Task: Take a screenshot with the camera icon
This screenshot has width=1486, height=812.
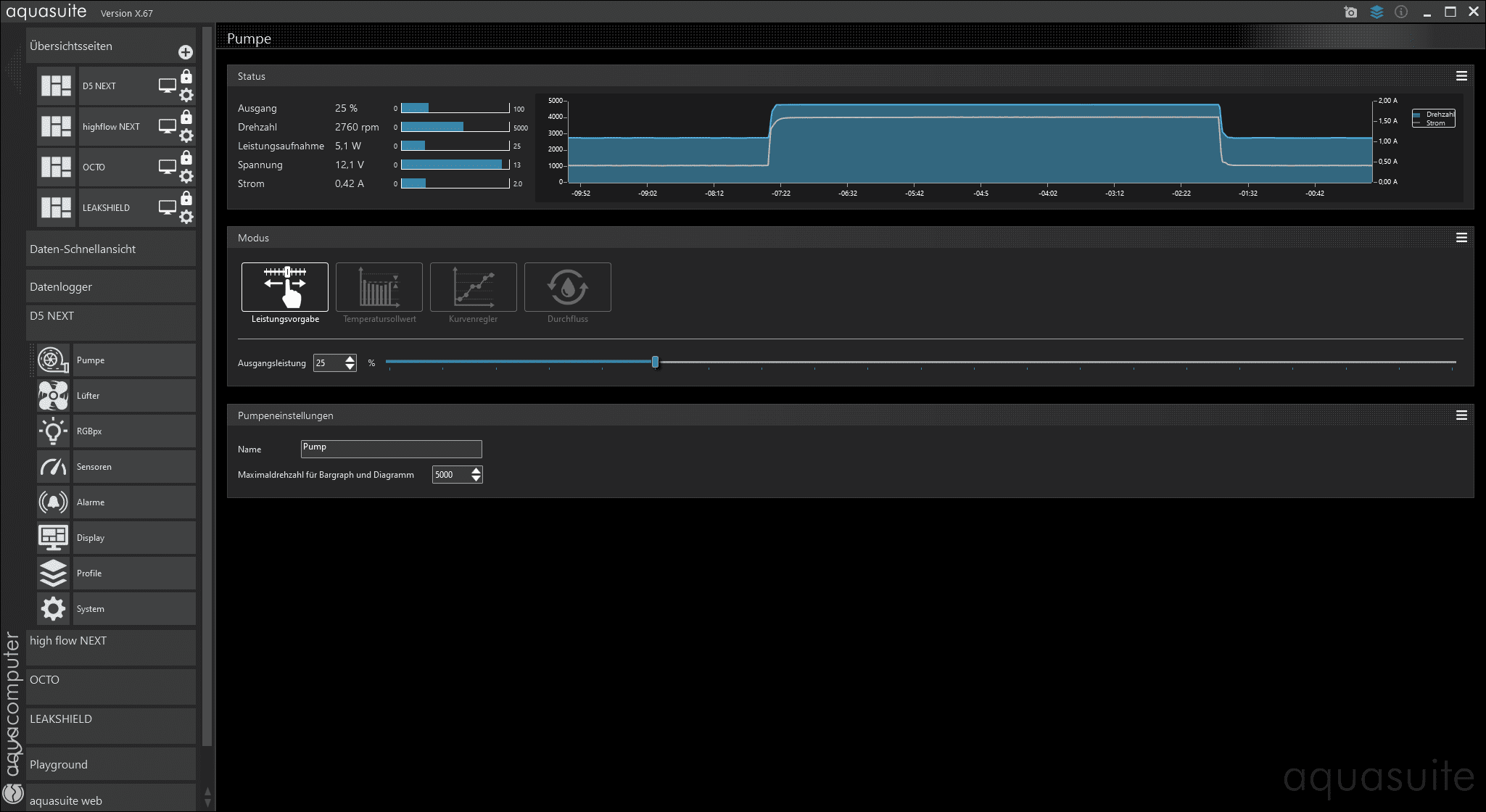Action: (x=1350, y=12)
